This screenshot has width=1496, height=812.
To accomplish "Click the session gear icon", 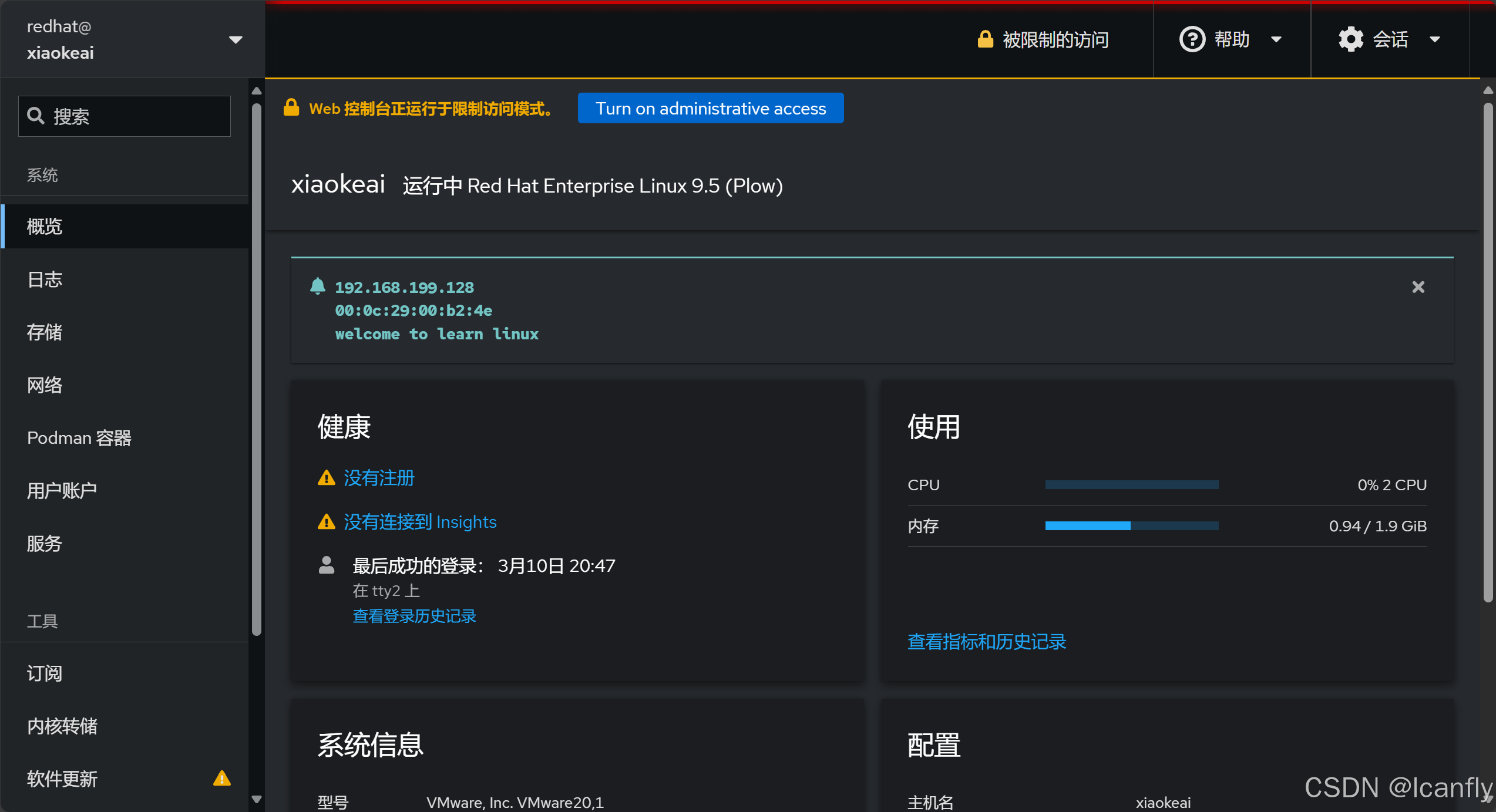I will click(1350, 39).
